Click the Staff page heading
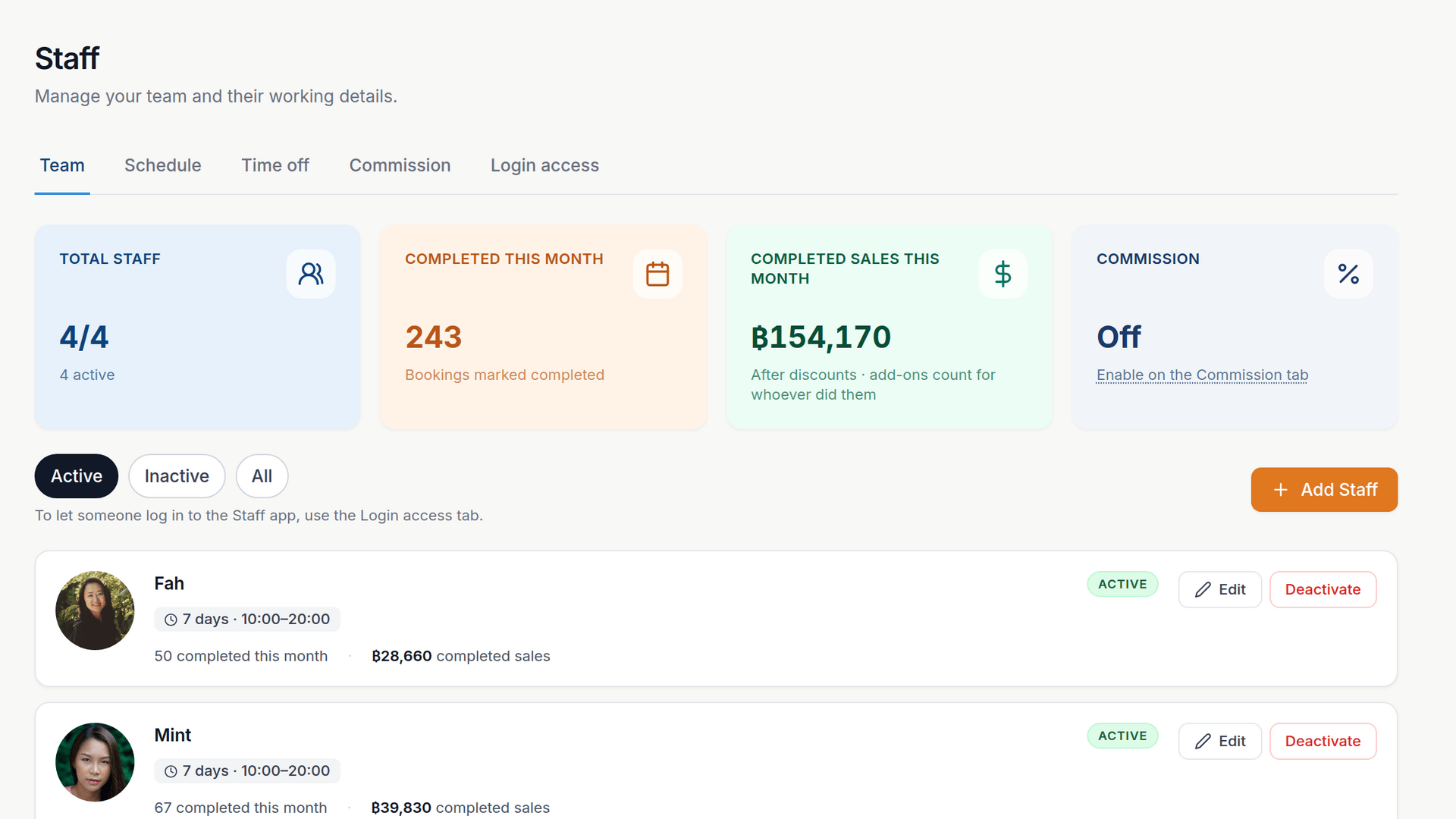This screenshot has height=819, width=1456. tap(67, 58)
